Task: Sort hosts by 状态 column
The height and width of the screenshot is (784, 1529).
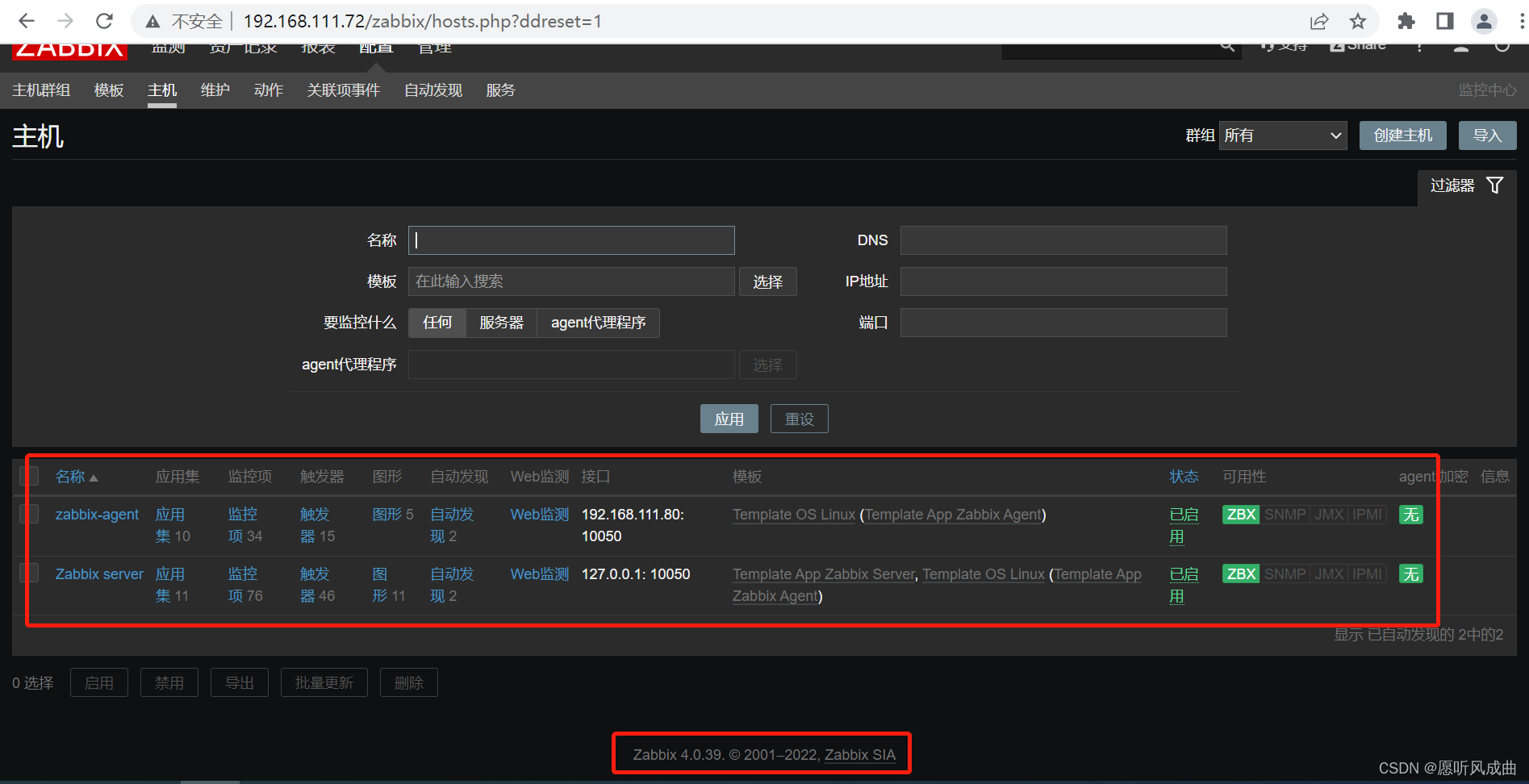Action: tap(1184, 477)
